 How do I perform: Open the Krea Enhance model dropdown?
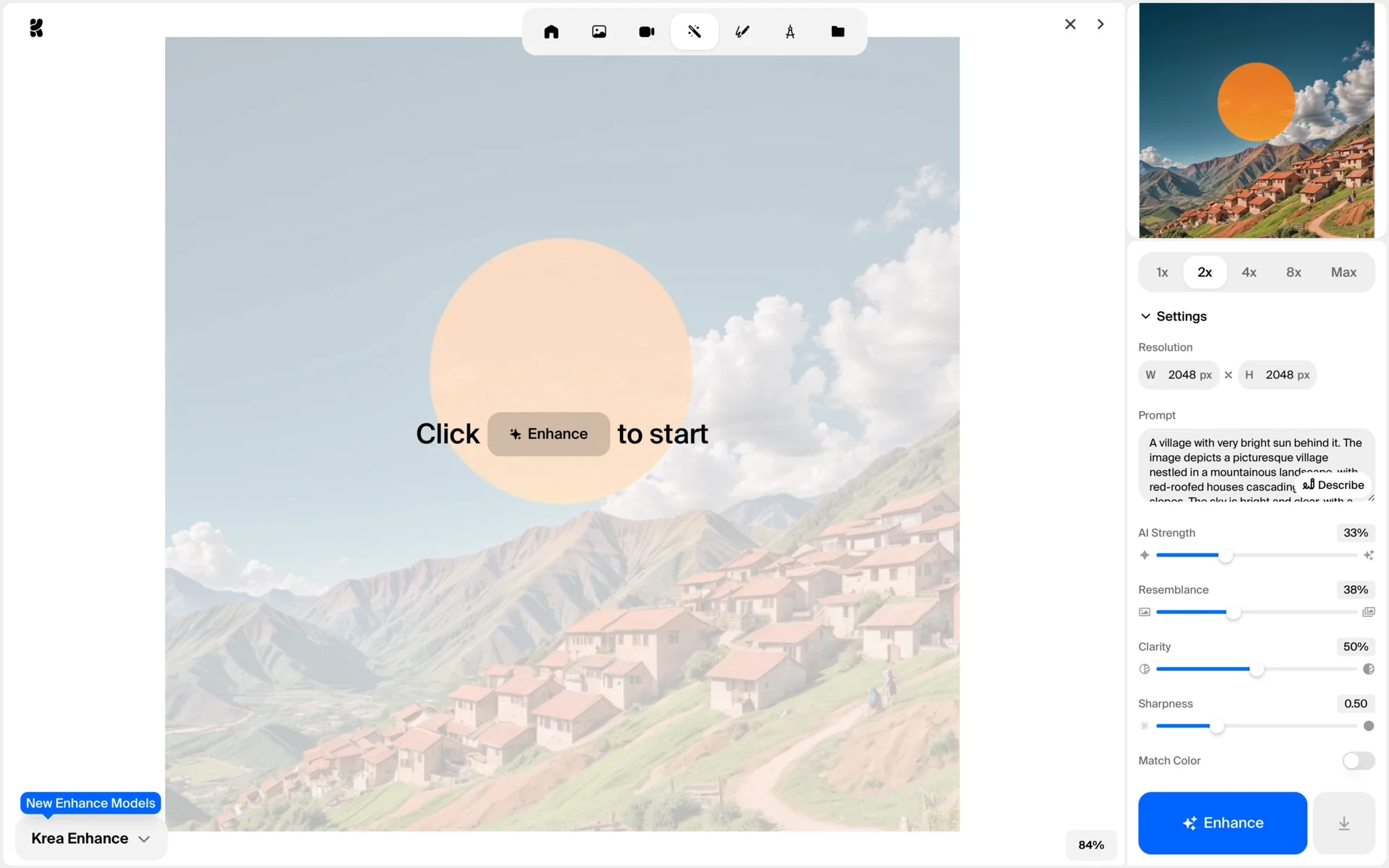tap(90, 838)
